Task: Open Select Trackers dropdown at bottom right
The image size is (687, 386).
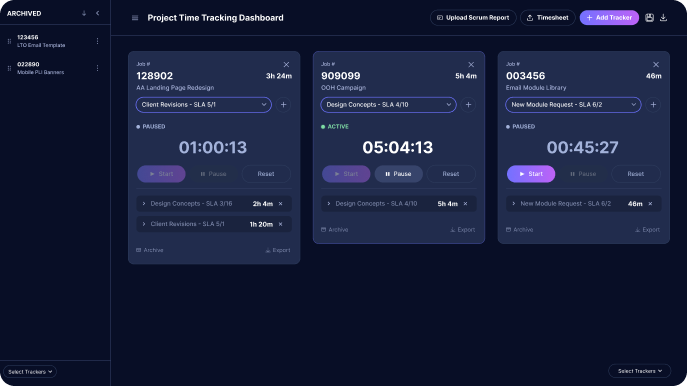Action: pyautogui.click(x=640, y=371)
